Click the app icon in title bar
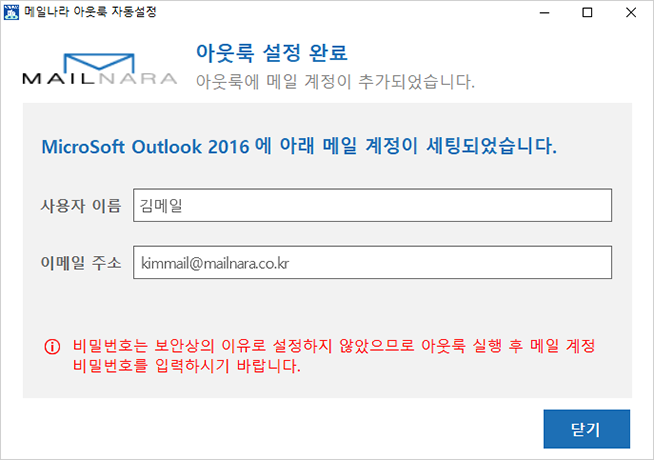 coord(11,12)
